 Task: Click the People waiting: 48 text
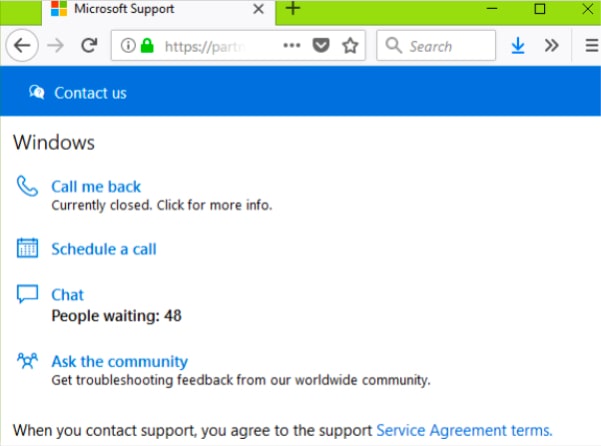[117, 316]
